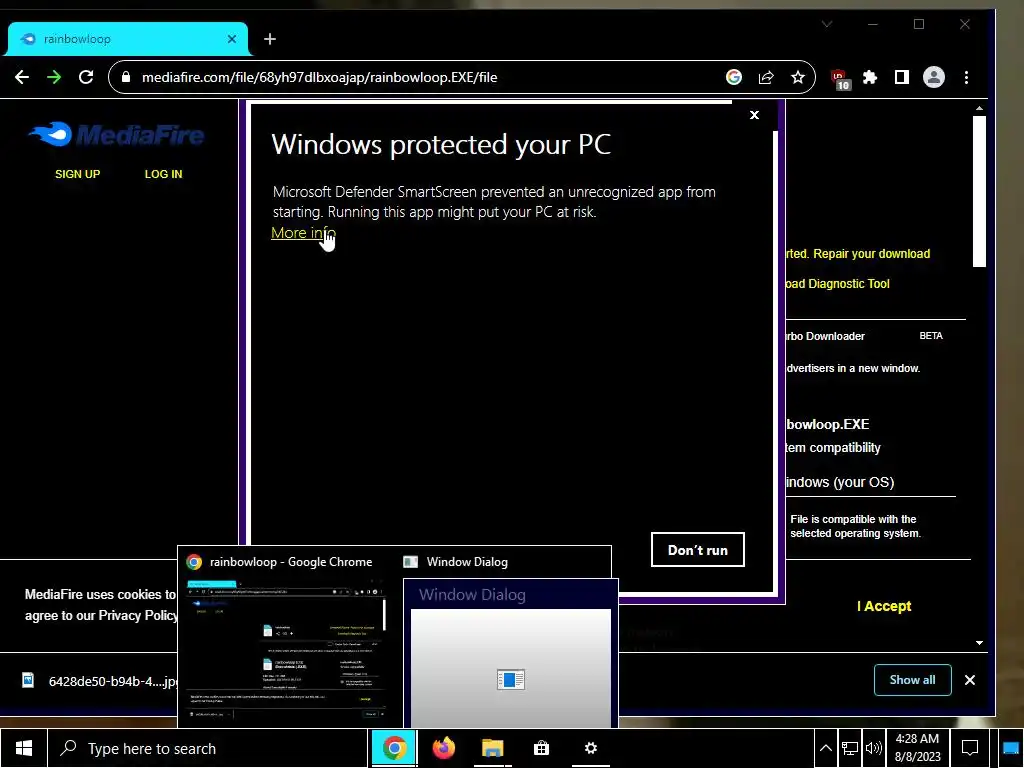Open the Chrome profile avatar
The width and height of the screenshot is (1024, 768).
click(934, 77)
